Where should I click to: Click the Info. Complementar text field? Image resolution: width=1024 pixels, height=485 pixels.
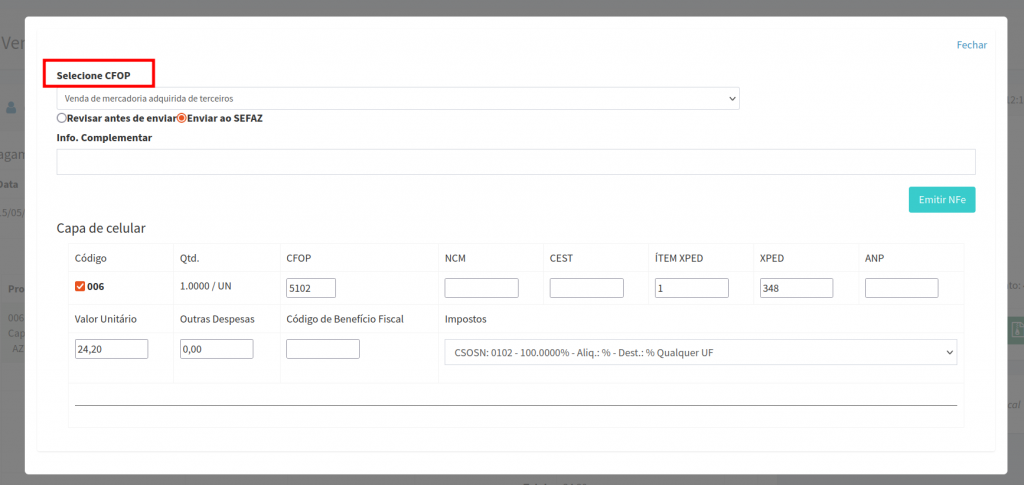click(515, 162)
